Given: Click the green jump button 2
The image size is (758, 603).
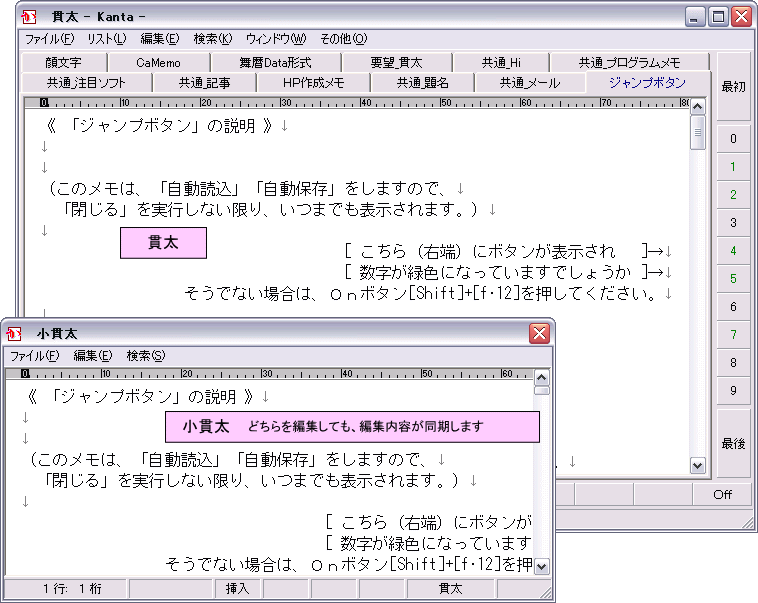Looking at the screenshot, I should pos(733,195).
